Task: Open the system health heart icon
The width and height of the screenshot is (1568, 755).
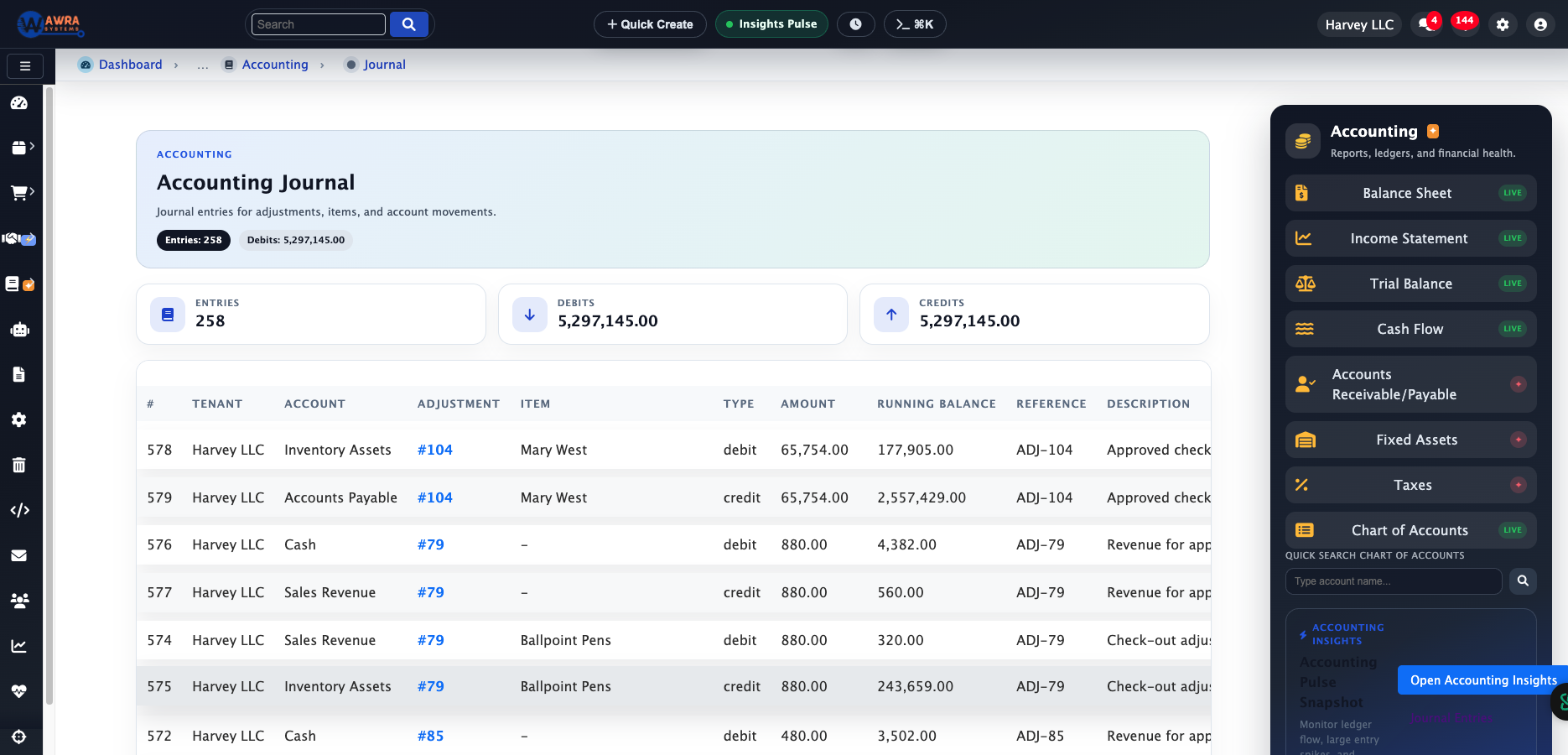Action: 18,691
